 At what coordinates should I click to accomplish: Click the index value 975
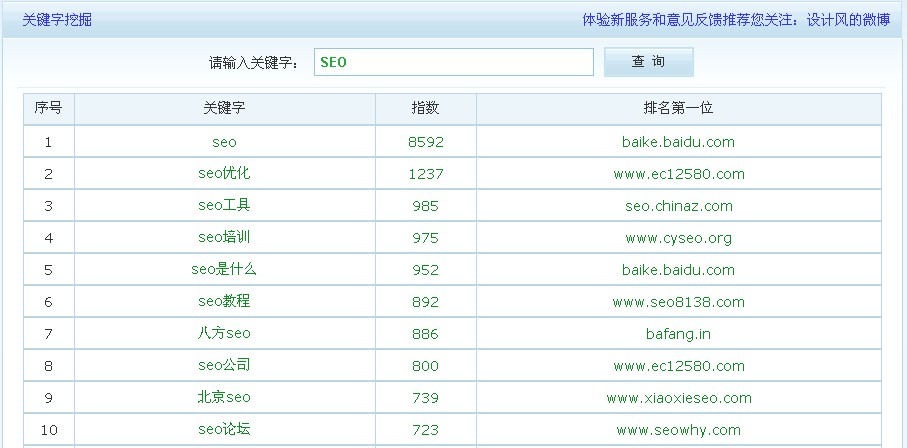click(426, 238)
